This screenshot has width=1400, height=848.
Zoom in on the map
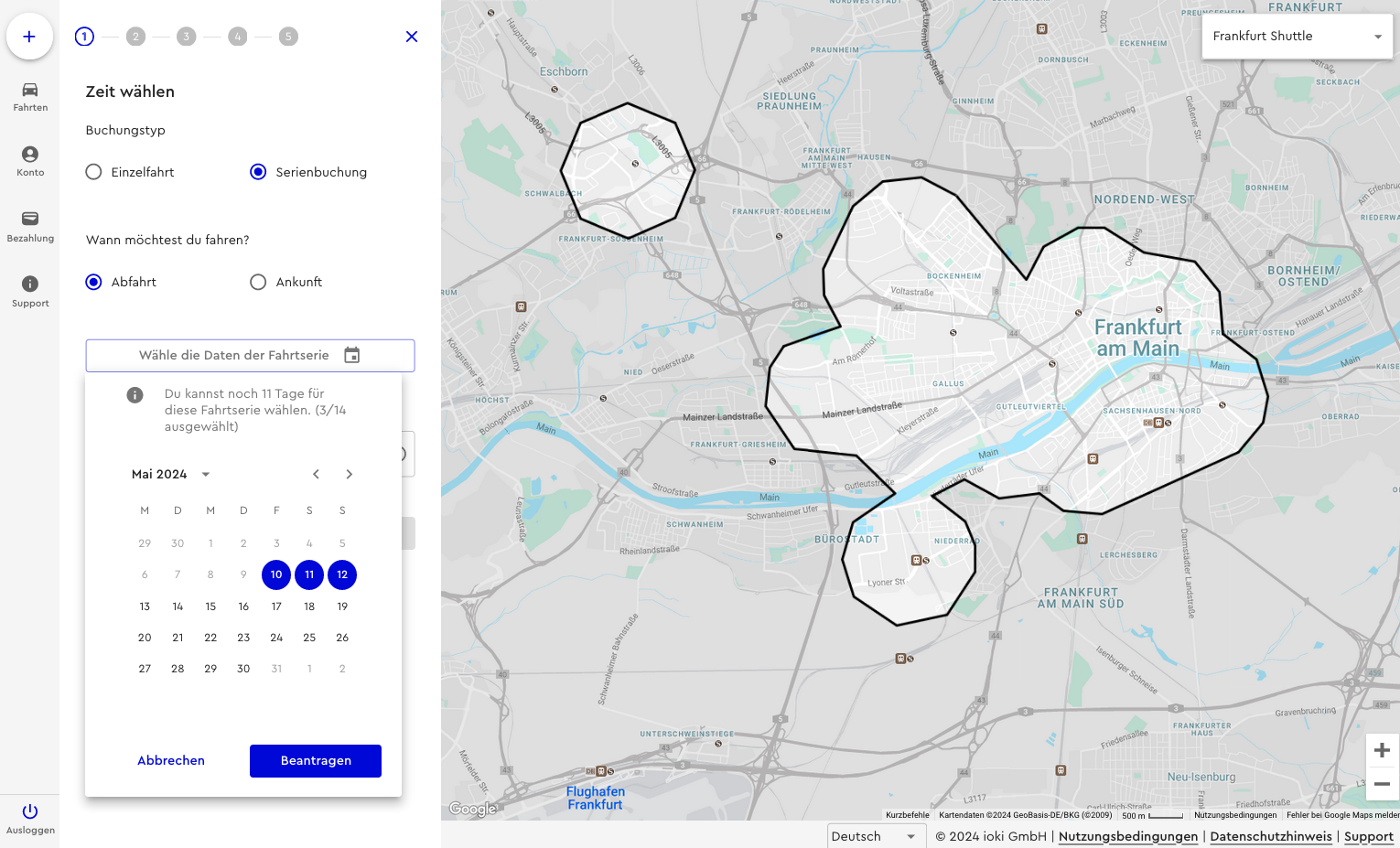tap(1382, 750)
